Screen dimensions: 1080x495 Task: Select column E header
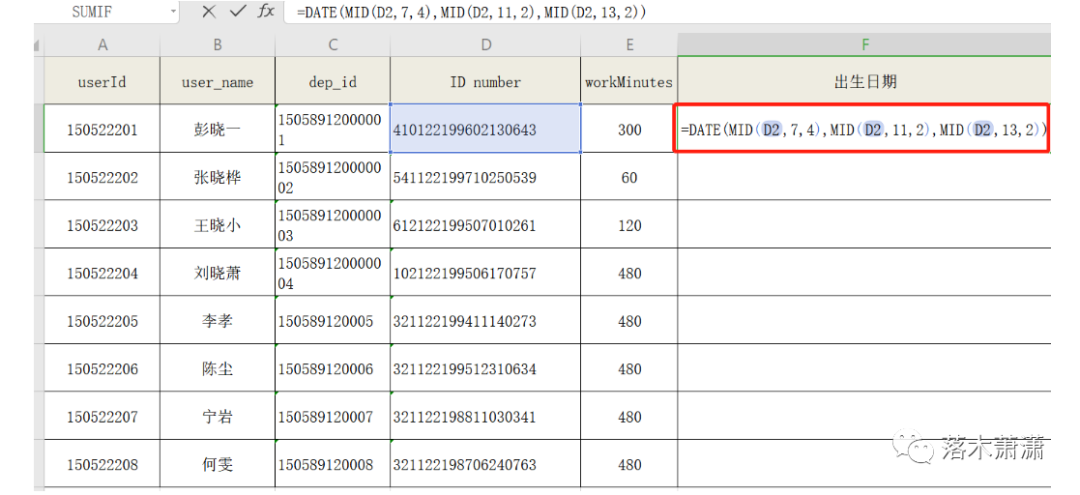pos(630,45)
